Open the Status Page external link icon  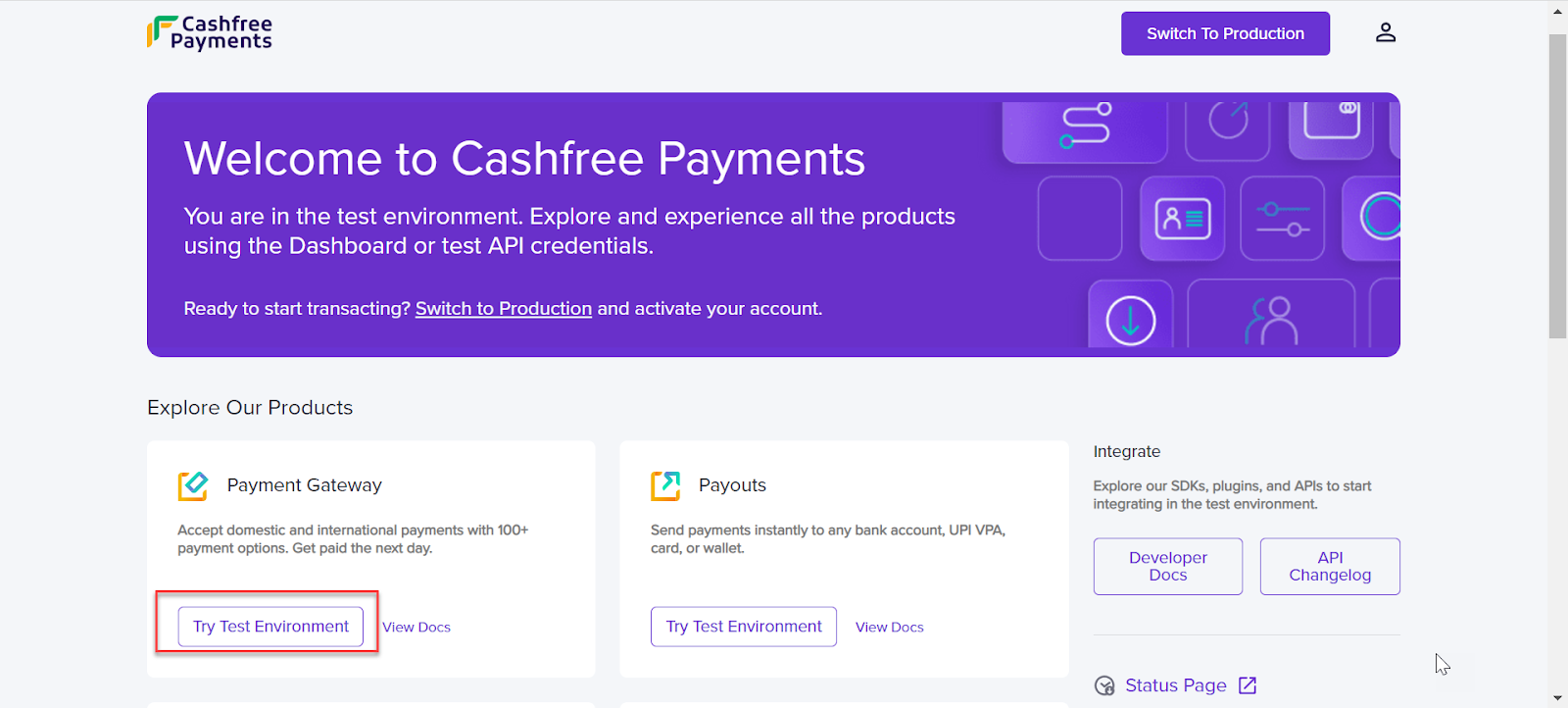(x=1248, y=685)
